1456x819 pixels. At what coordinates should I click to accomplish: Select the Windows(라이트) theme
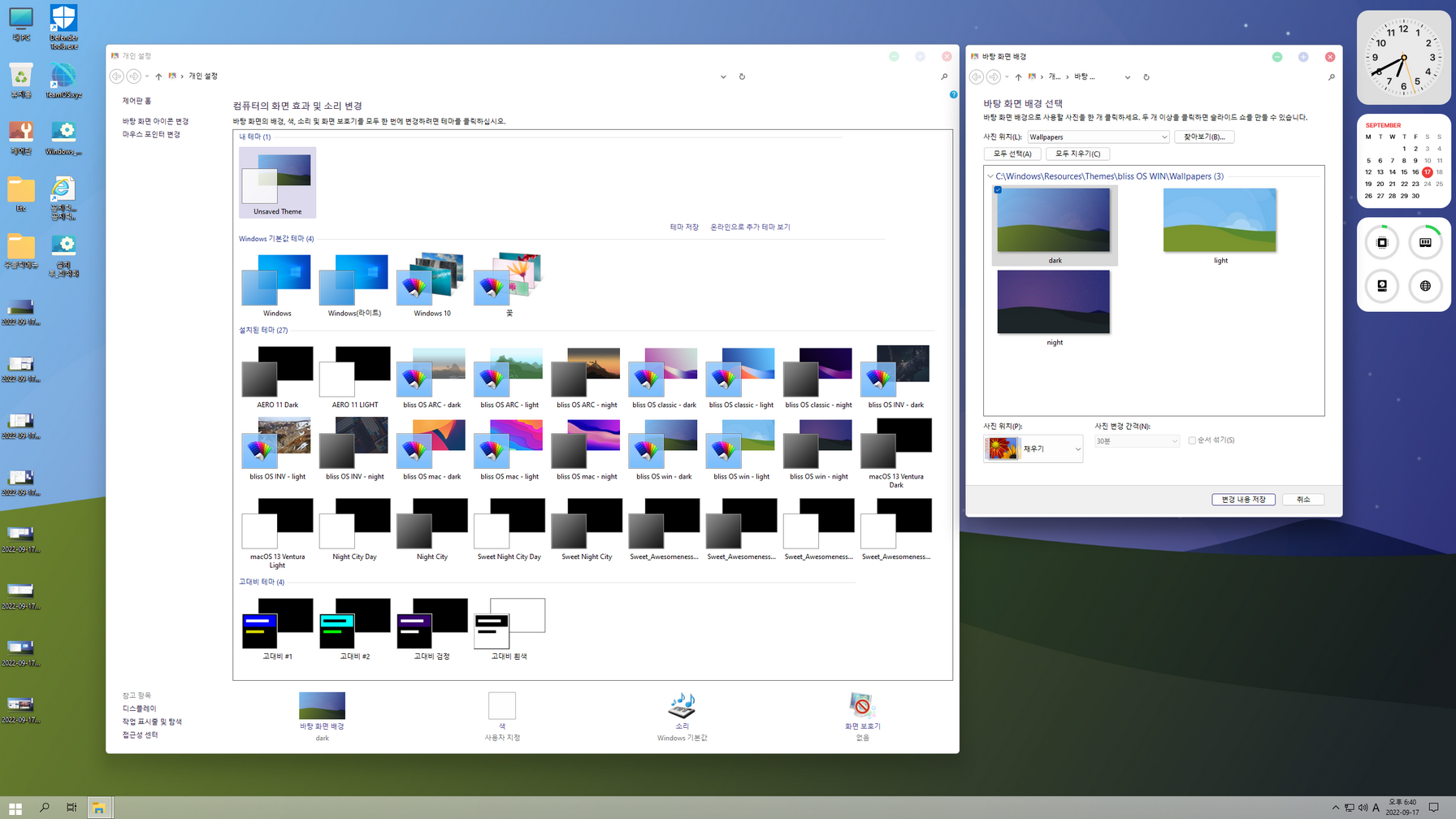coord(354,285)
